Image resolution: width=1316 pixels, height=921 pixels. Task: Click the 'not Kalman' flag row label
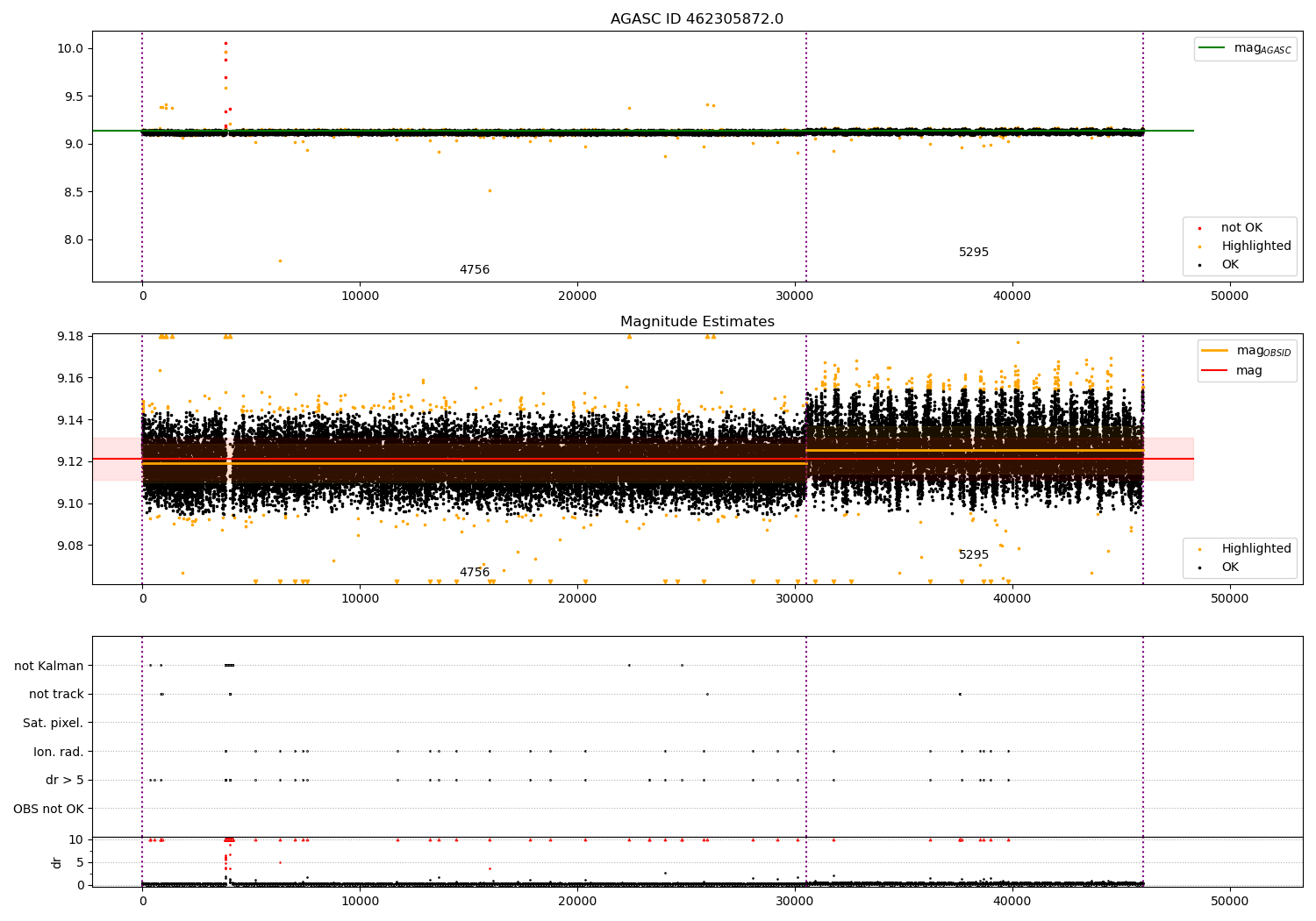click(x=49, y=666)
